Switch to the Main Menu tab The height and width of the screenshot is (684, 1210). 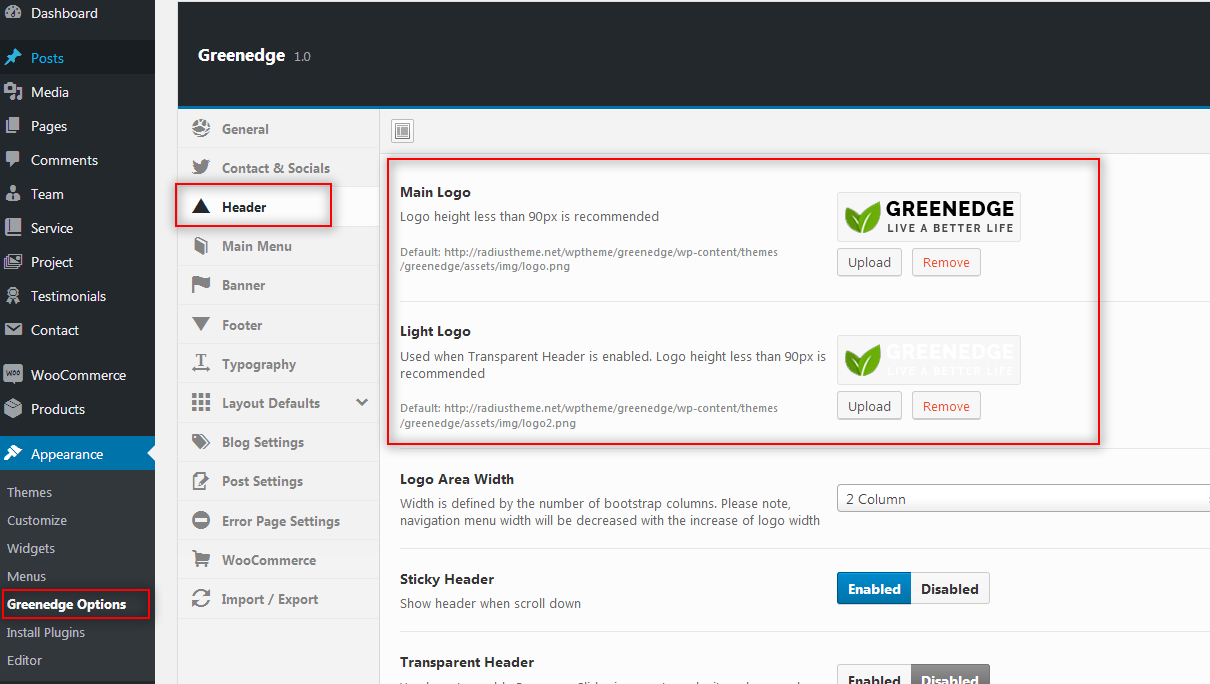point(279,246)
